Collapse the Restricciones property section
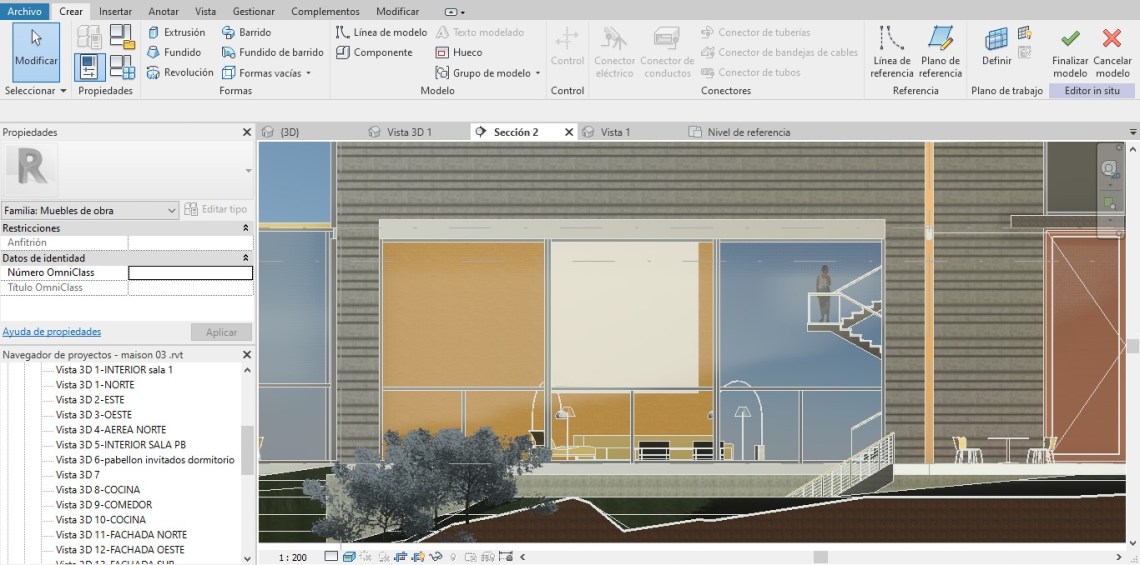Viewport: 1140px width, 565px height. (x=246, y=228)
